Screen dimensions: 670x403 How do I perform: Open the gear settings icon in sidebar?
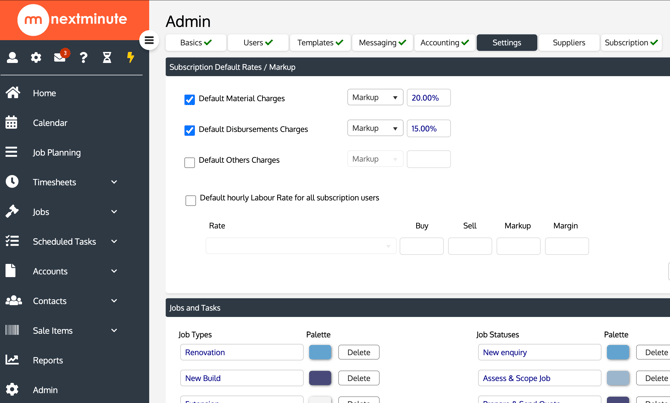tap(36, 58)
